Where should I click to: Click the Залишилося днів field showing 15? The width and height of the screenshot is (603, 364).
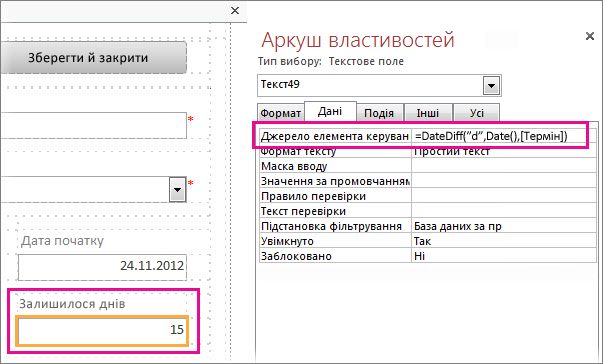(x=102, y=330)
